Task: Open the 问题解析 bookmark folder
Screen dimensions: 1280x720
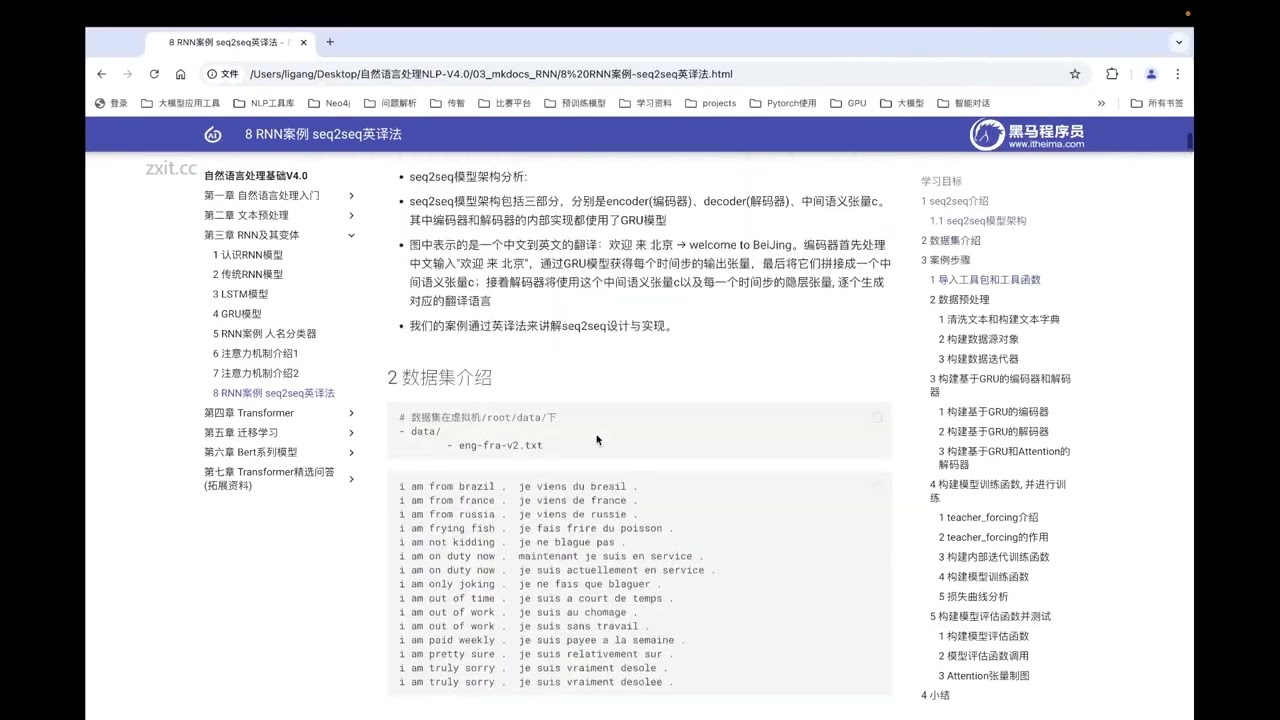Action: (x=390, y=103)
